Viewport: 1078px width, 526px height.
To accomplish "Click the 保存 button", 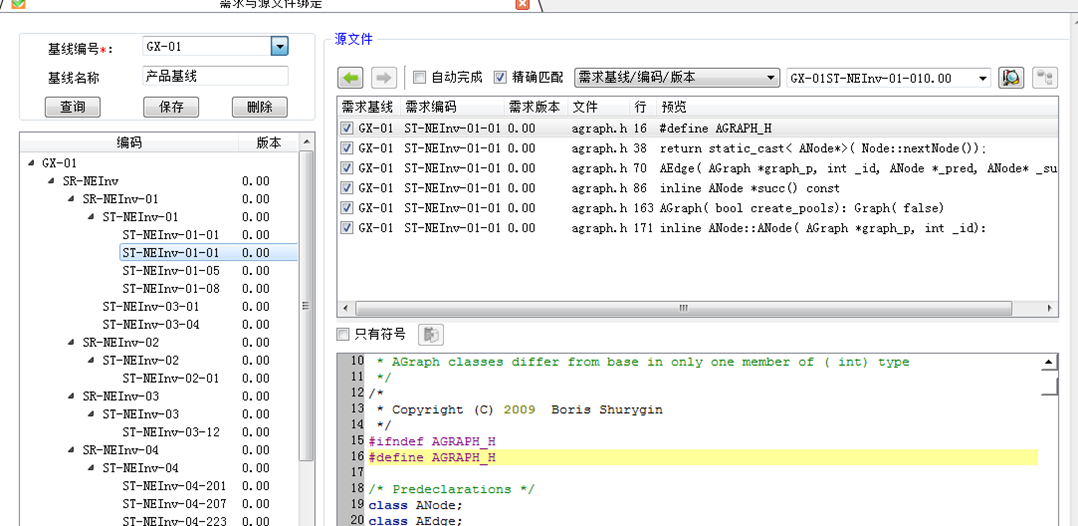I will [171, 107].
